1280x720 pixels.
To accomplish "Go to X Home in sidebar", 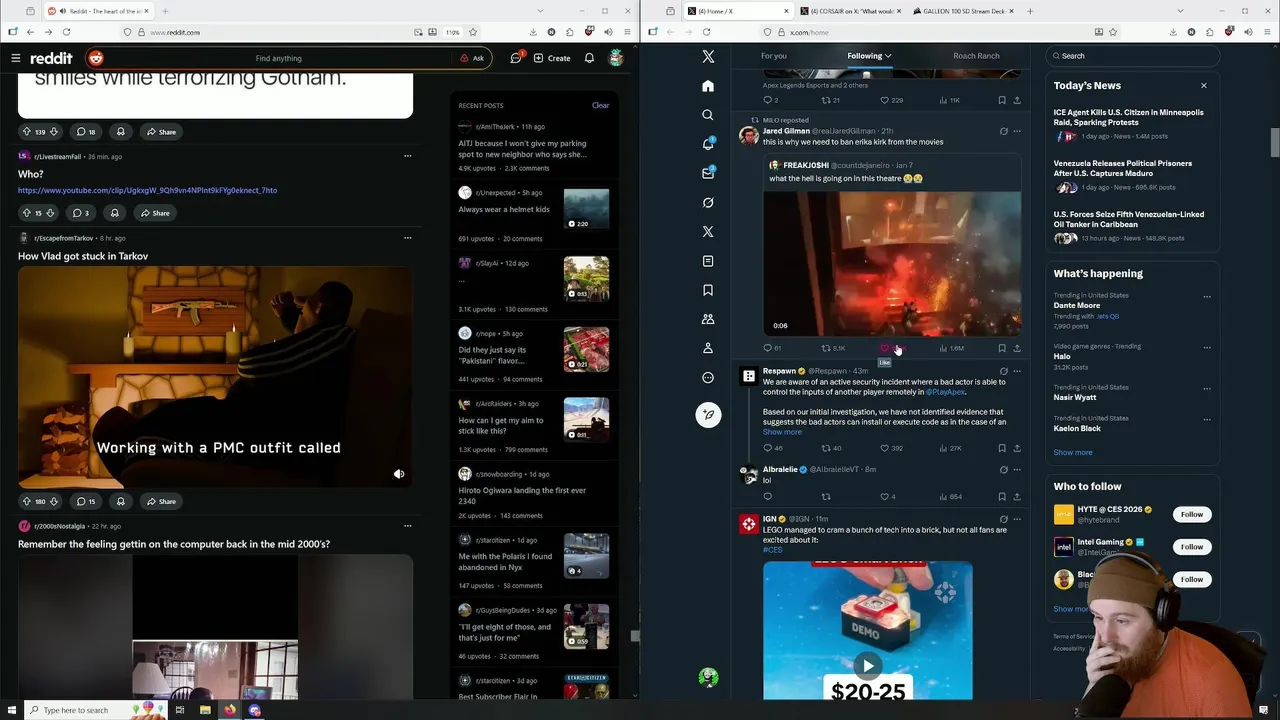I will pyautogui.click(x=708, y=86).
